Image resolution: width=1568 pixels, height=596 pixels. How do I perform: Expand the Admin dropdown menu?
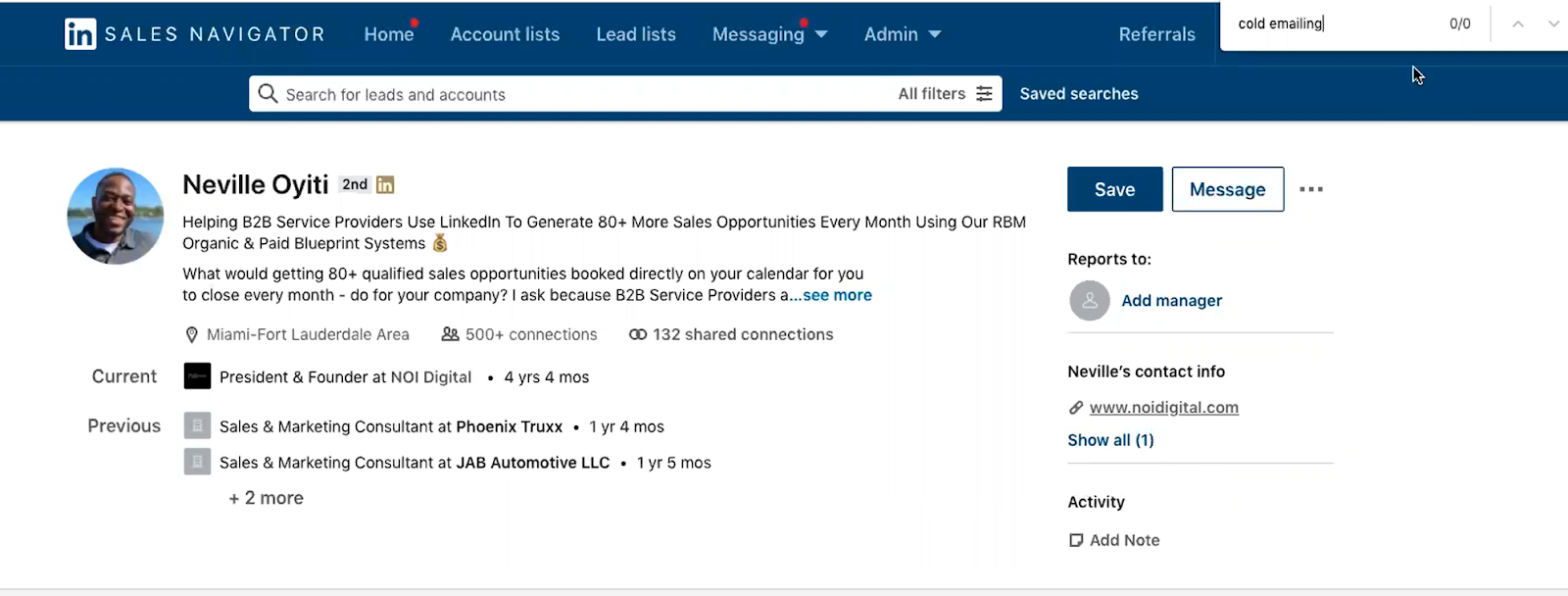coord(903,34)
